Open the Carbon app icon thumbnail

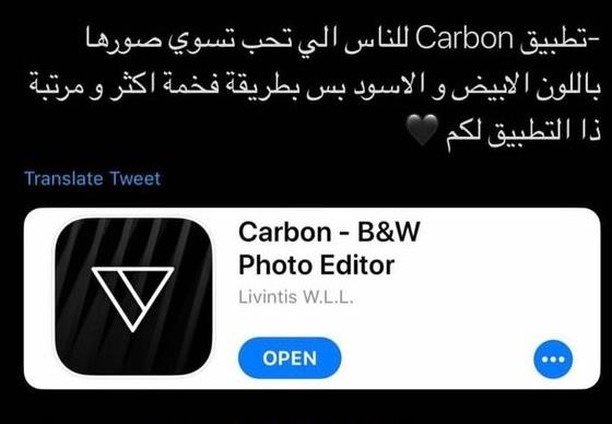[x=134, y=297]
